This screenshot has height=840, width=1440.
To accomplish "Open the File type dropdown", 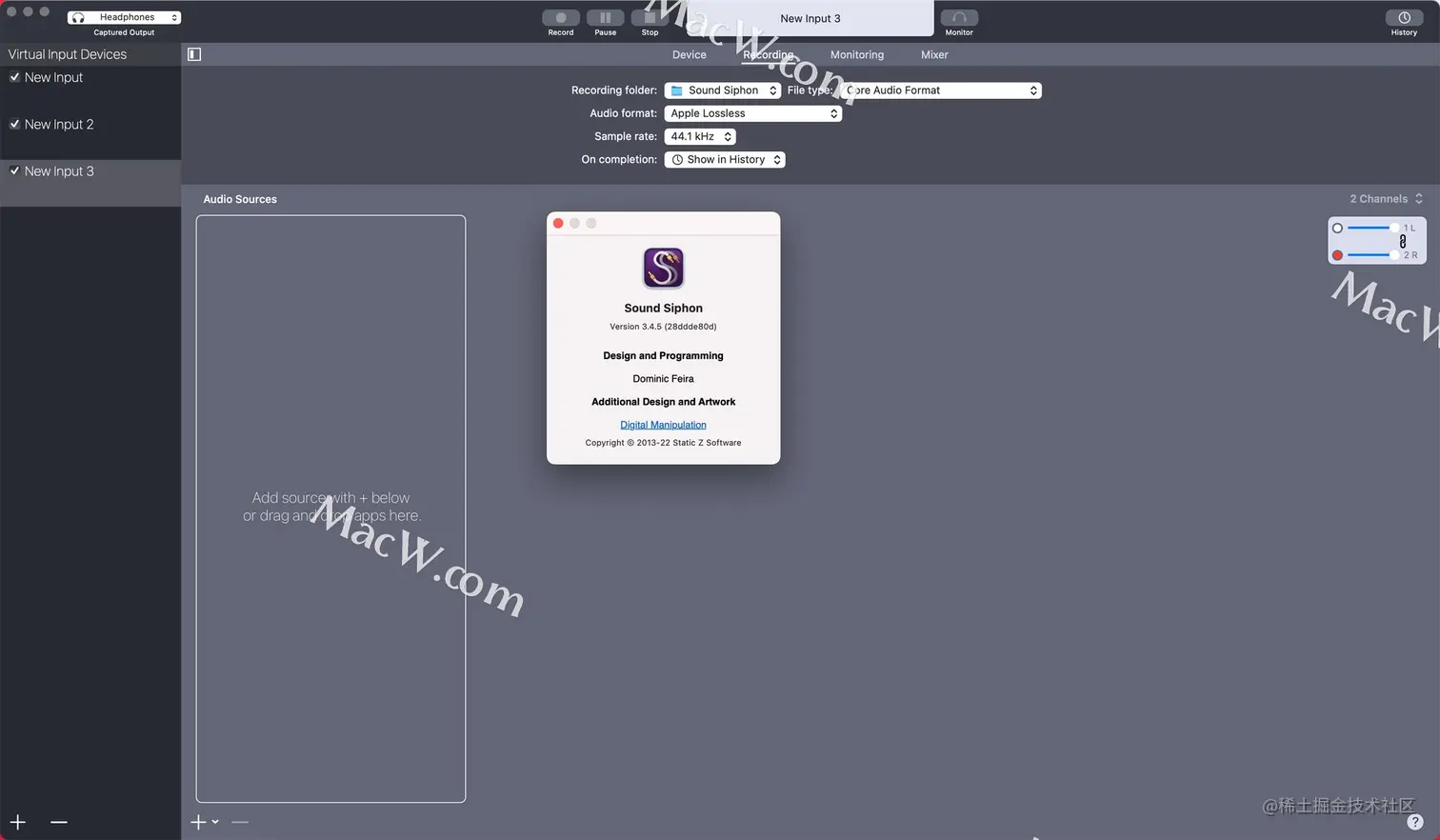I will 941,90.
